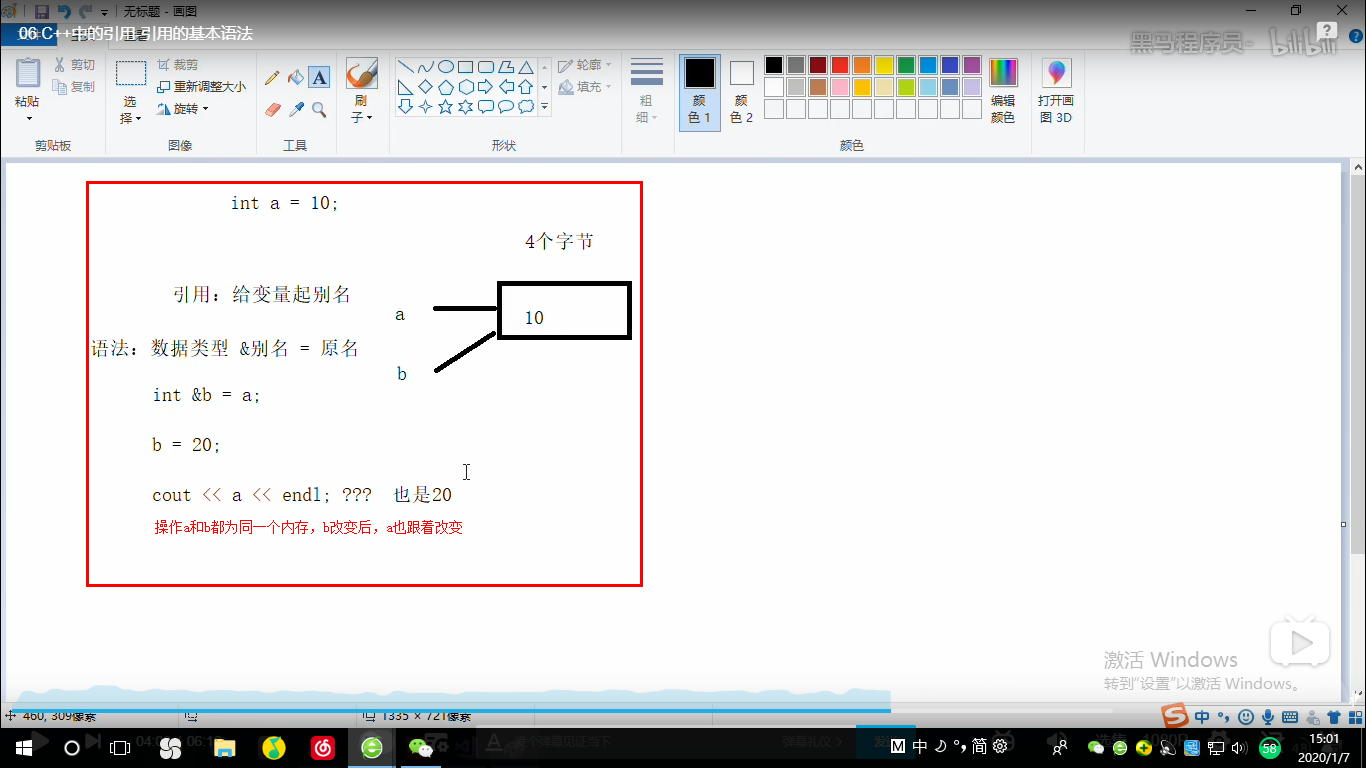Image resolution: width=1366 pixels, height=768 pixels.
Task: Pick the right arrow shape
Action: (486, 87)
